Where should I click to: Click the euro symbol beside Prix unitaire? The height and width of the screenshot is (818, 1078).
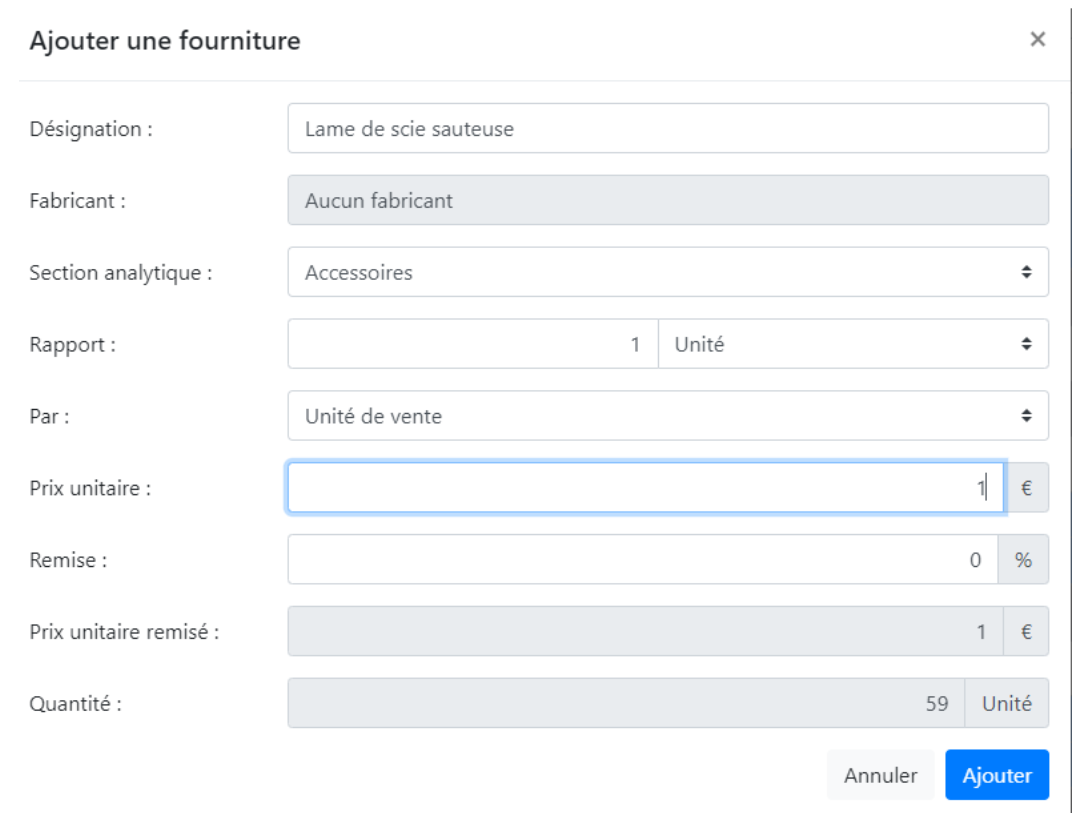1027,488
